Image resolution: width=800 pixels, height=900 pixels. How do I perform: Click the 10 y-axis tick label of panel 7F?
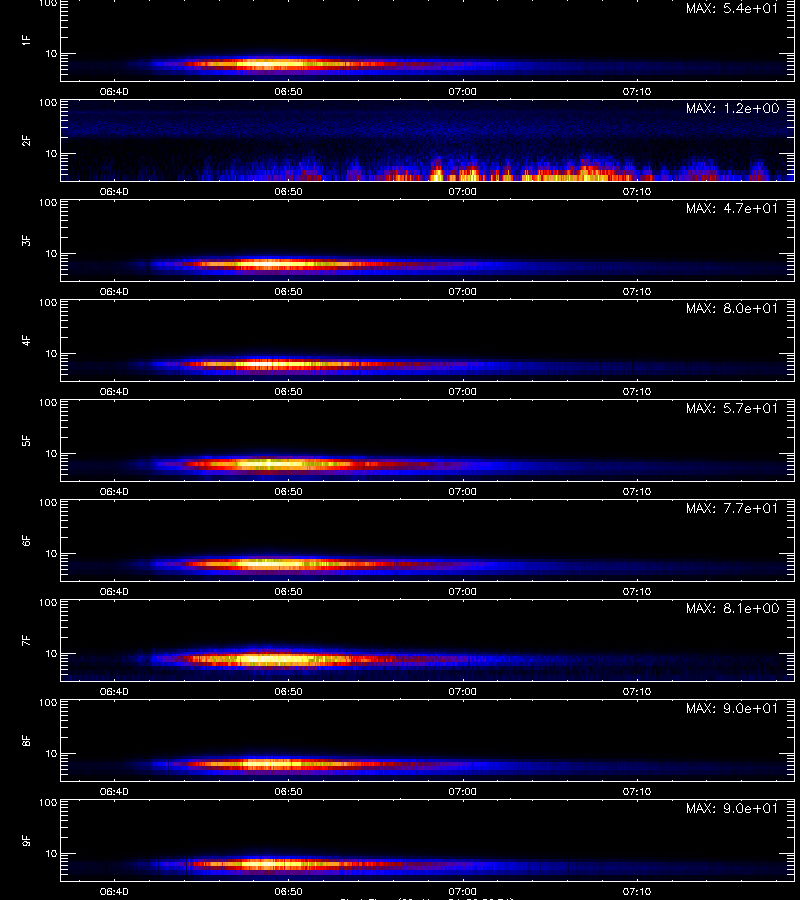click(x=51, y=653)
